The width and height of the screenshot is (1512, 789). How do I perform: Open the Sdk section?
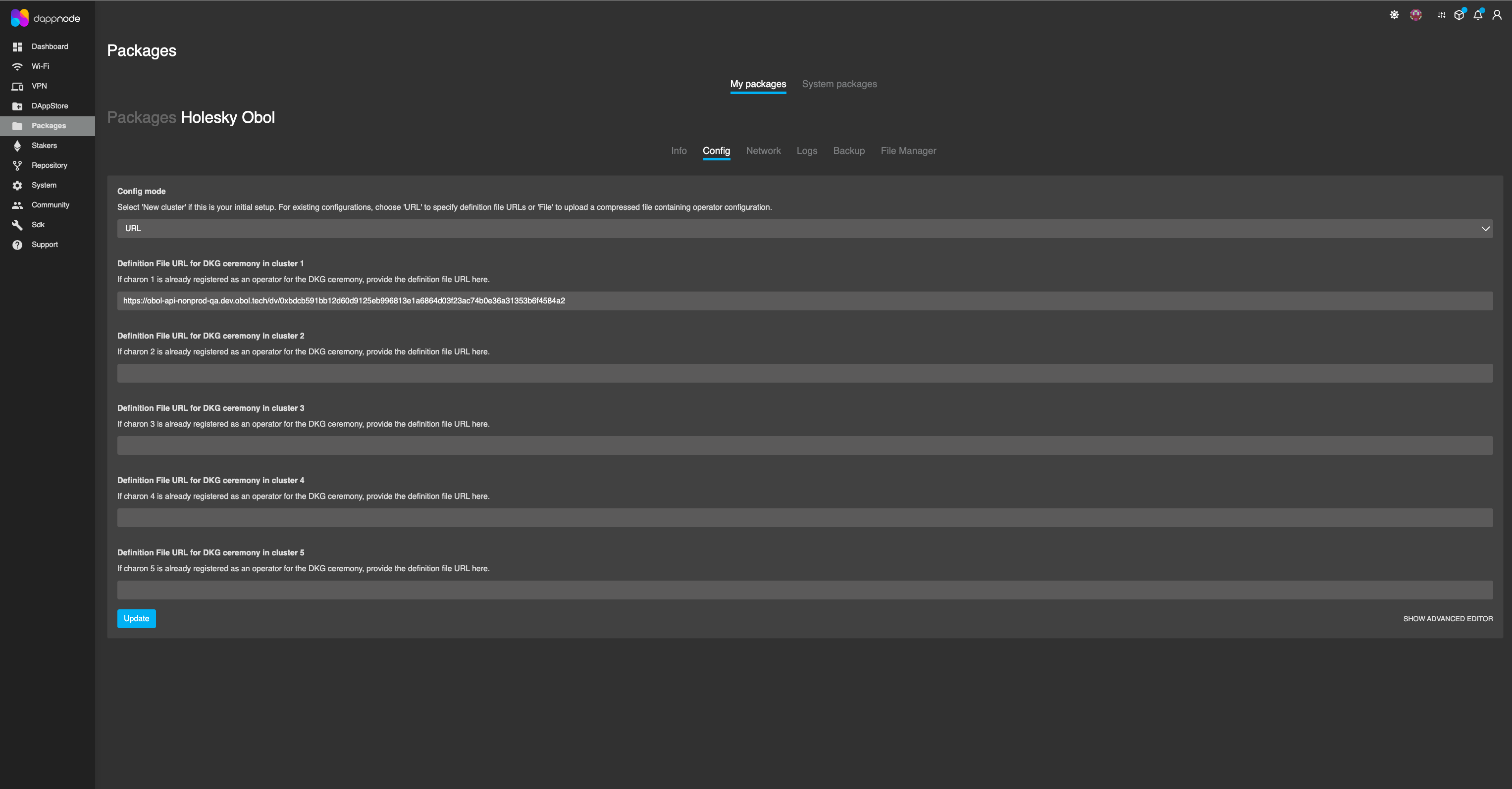click(38, 224)
